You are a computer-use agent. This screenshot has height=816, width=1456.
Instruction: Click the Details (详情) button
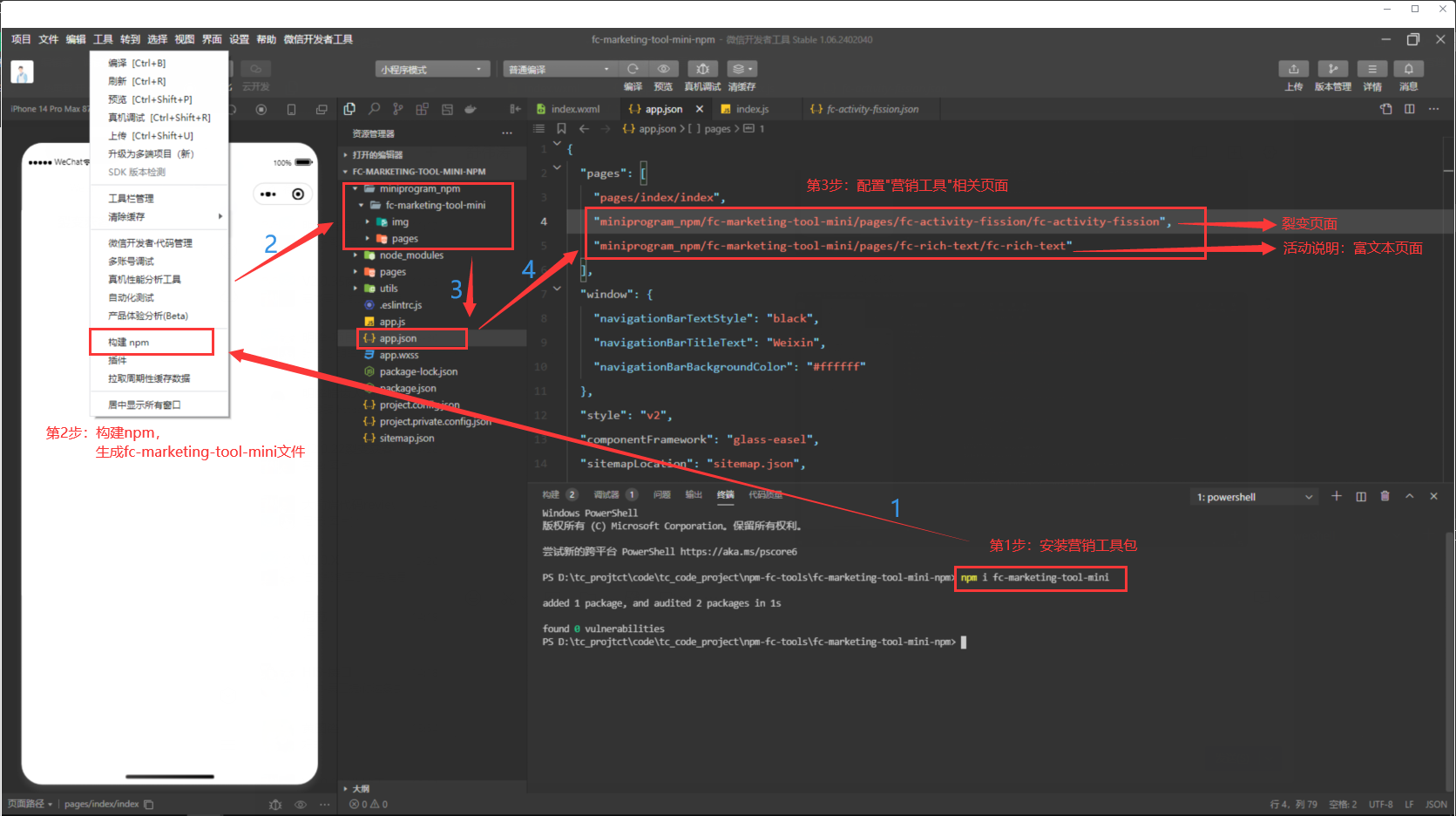1371,70
